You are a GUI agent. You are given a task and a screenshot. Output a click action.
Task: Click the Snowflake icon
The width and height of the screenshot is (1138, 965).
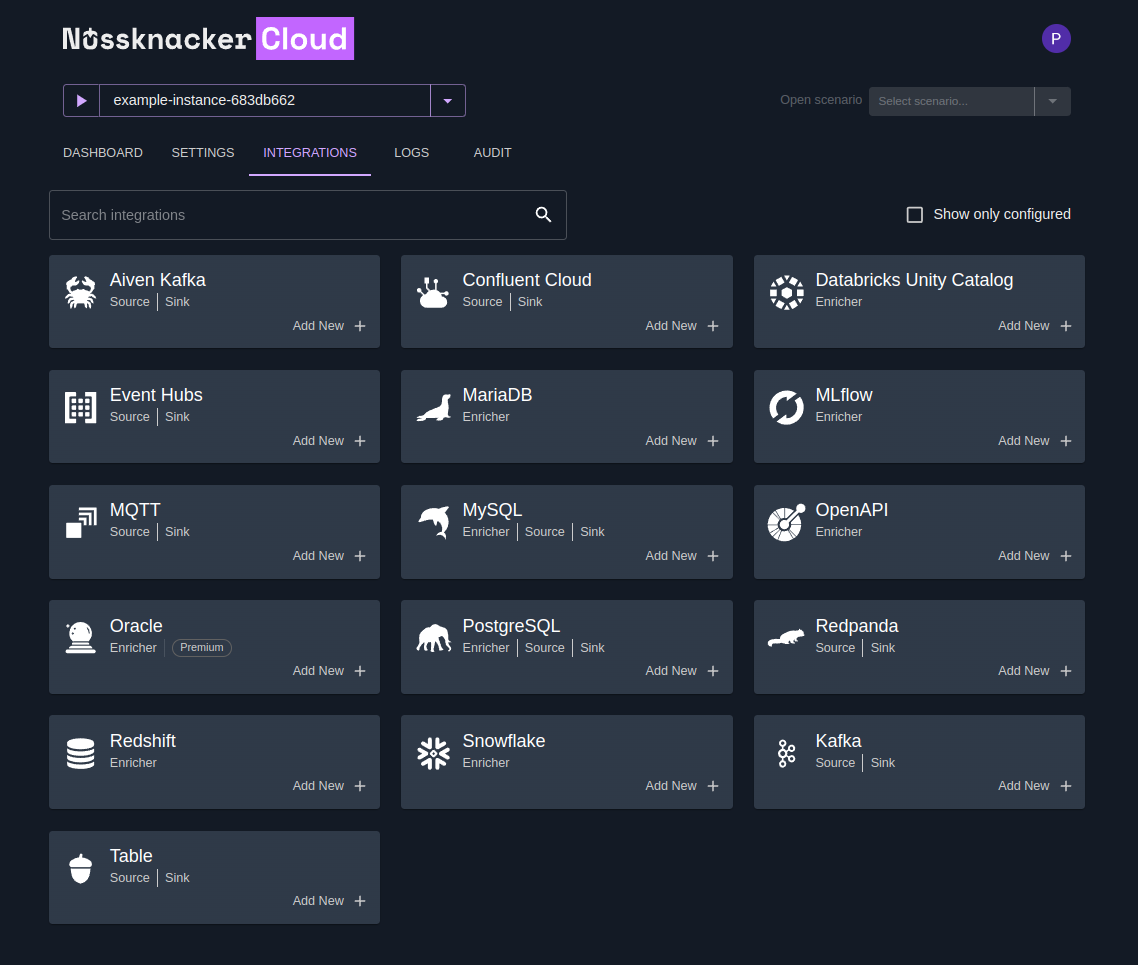(x=433, y=753)
